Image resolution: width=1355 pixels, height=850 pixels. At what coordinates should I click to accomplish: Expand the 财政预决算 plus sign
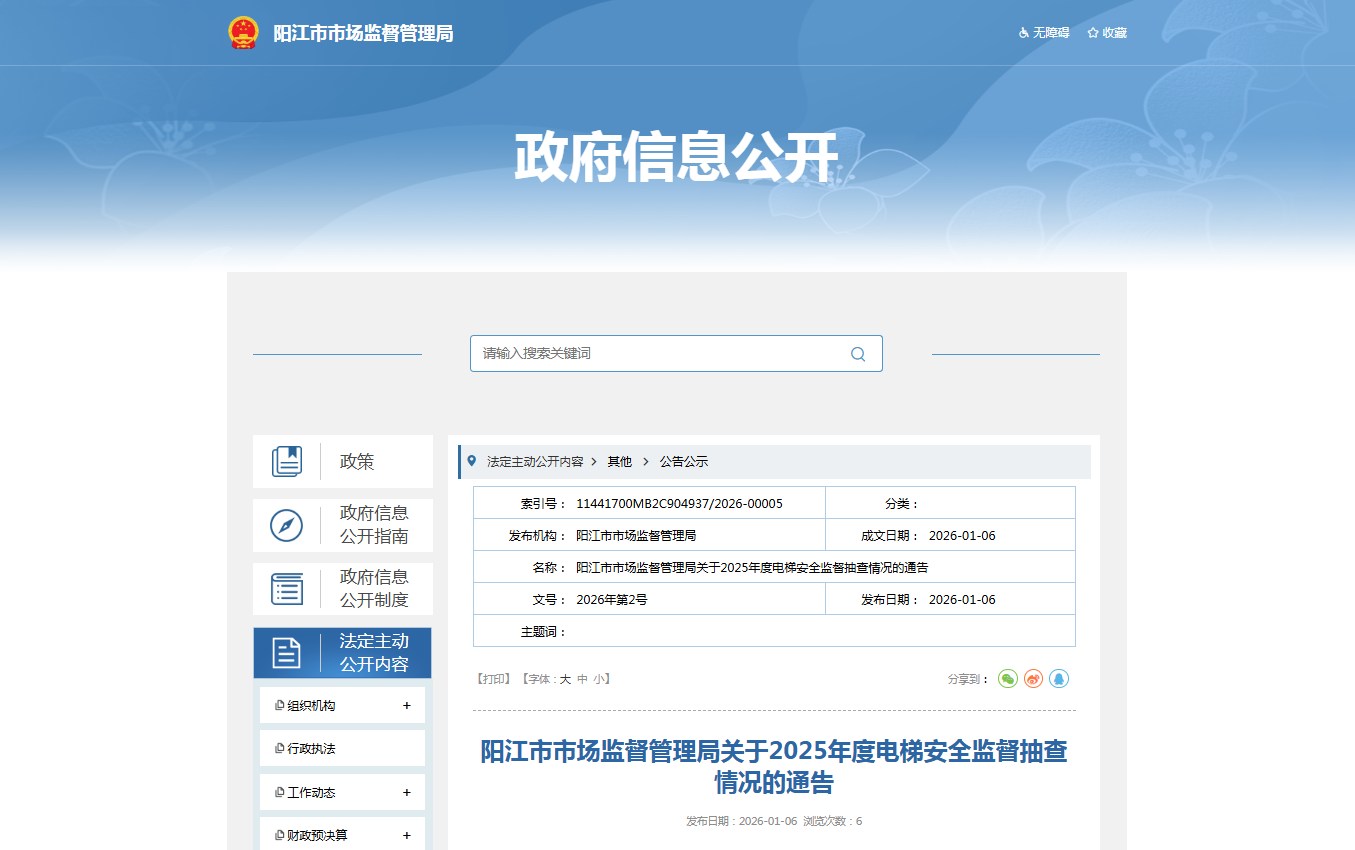coord(407,836)
